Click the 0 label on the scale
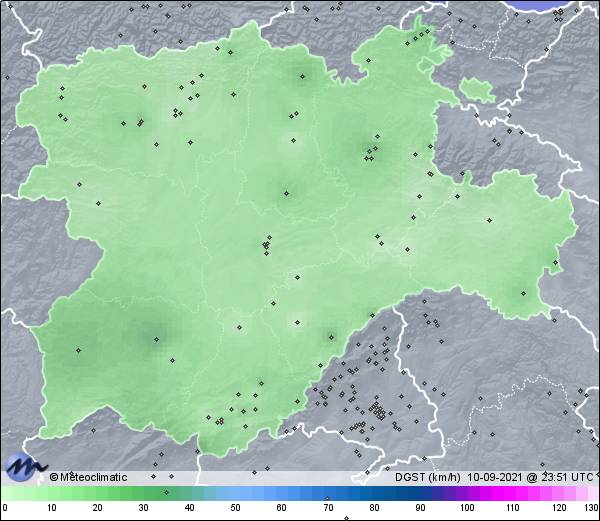The height and width of the screenshot is (521, 600). [x=5, y=508]
